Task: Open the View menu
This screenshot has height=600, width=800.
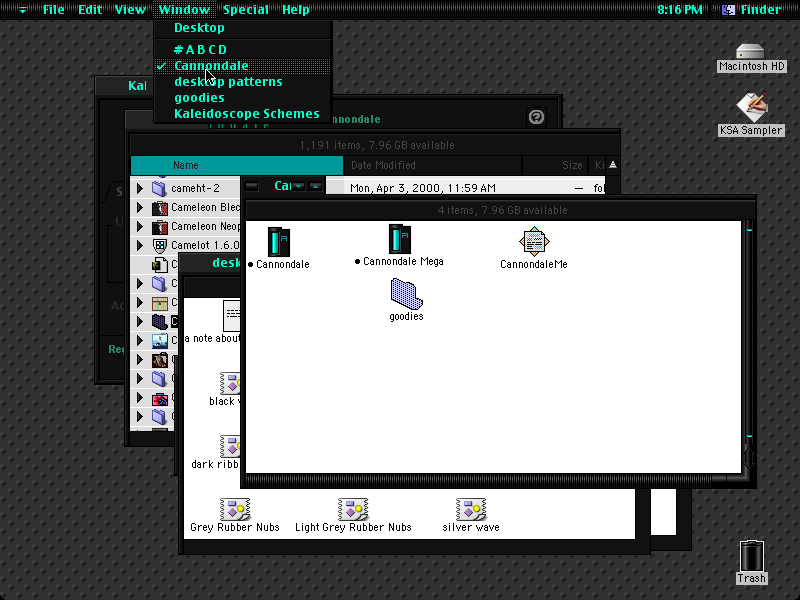Action: [x=130, y=10]
